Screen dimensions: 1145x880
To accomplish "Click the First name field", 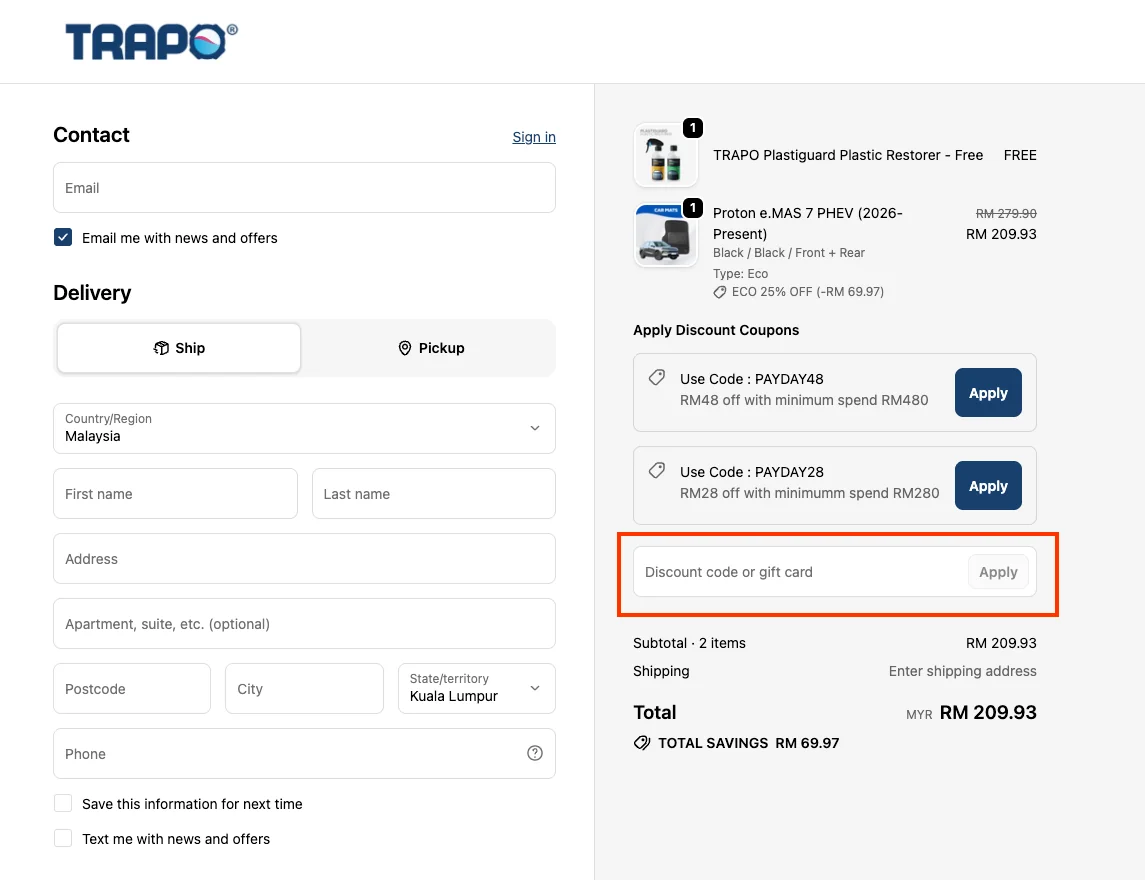I will (175, 494).
